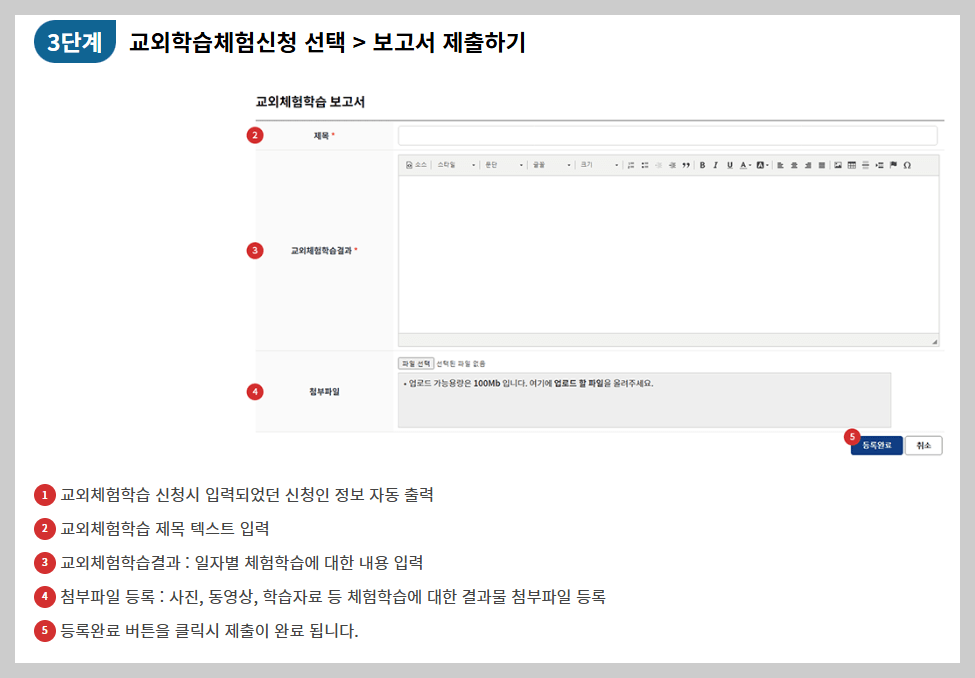This screenshot has height=678, width=975.
Task: Click the flag icon on the toolbar
Action: point(893,166)
